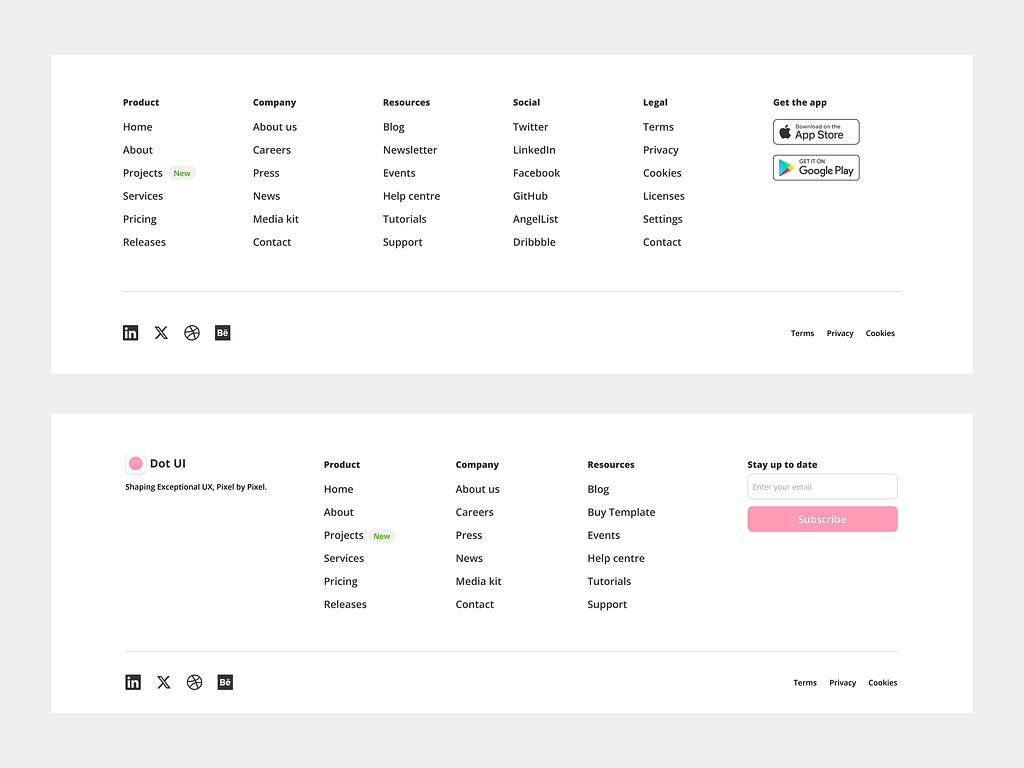Screen dimensions: 1024x768
Task: Click the Get it on Google Play badge
Action: (x=816, y=168)
